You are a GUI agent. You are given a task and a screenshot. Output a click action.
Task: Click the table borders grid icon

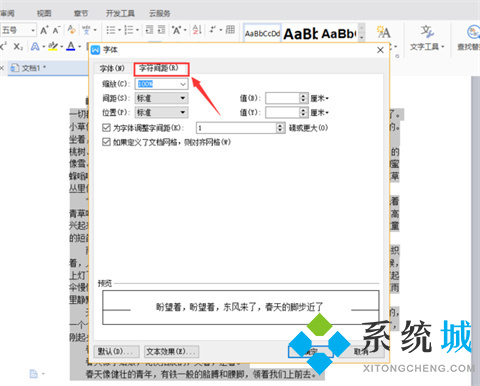[230, 30]
